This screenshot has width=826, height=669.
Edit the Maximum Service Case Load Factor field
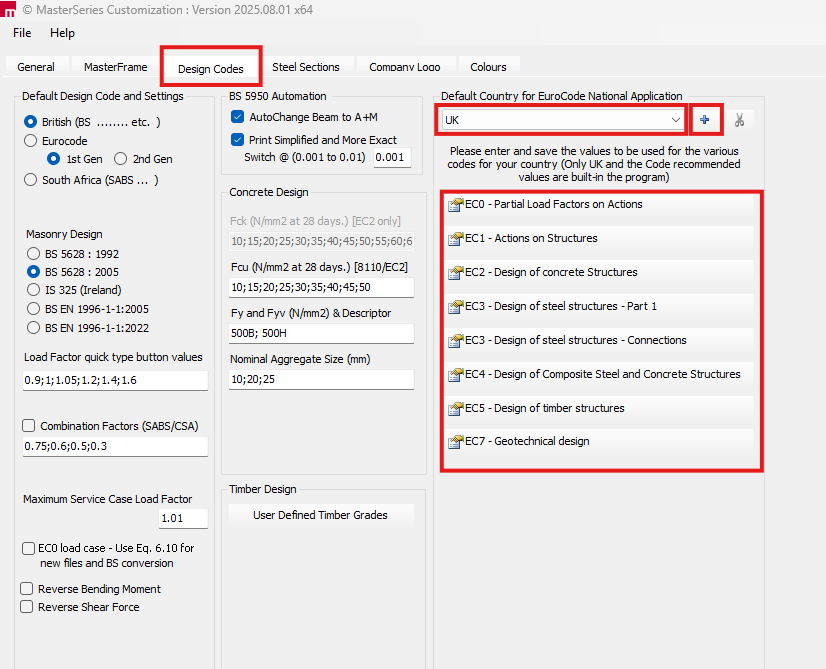[183, 518]
